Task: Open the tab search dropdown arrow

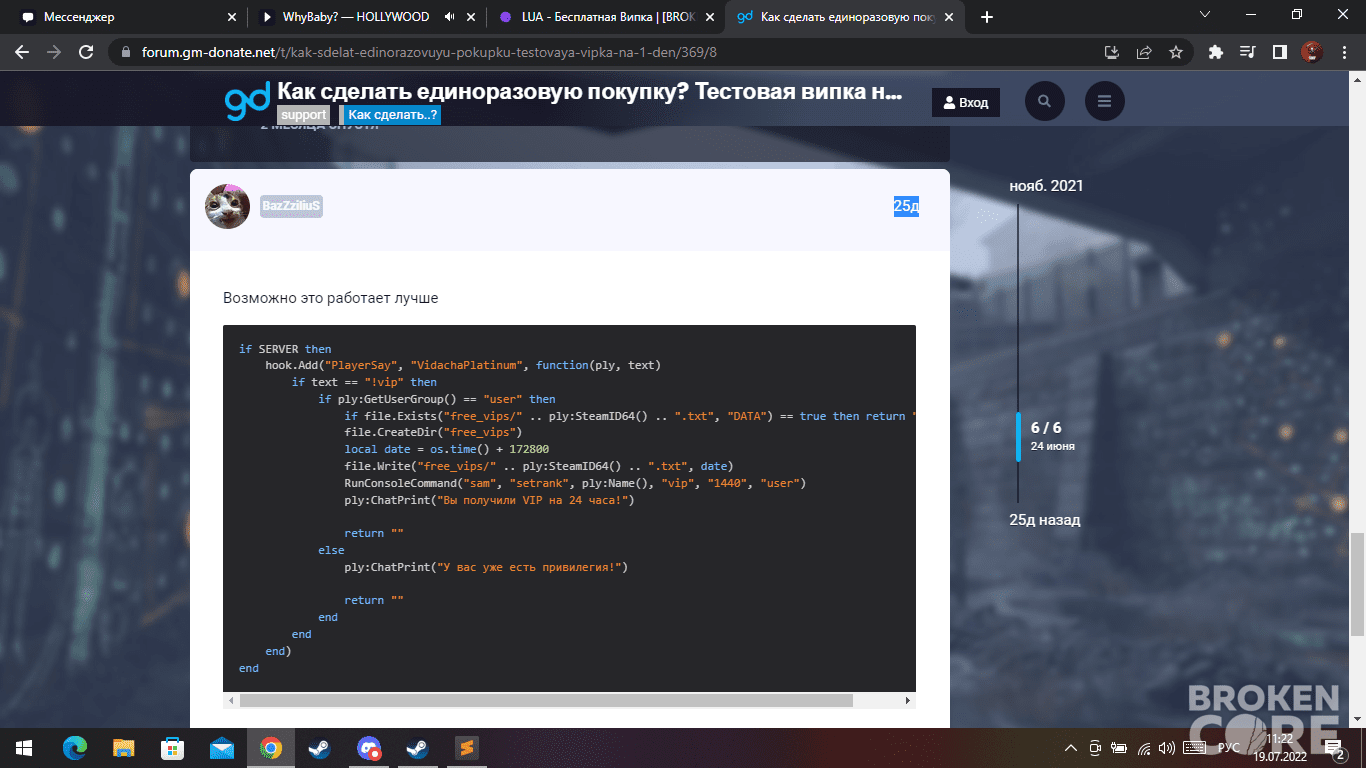Action: pyautogui.click(x=1205, y=15)
